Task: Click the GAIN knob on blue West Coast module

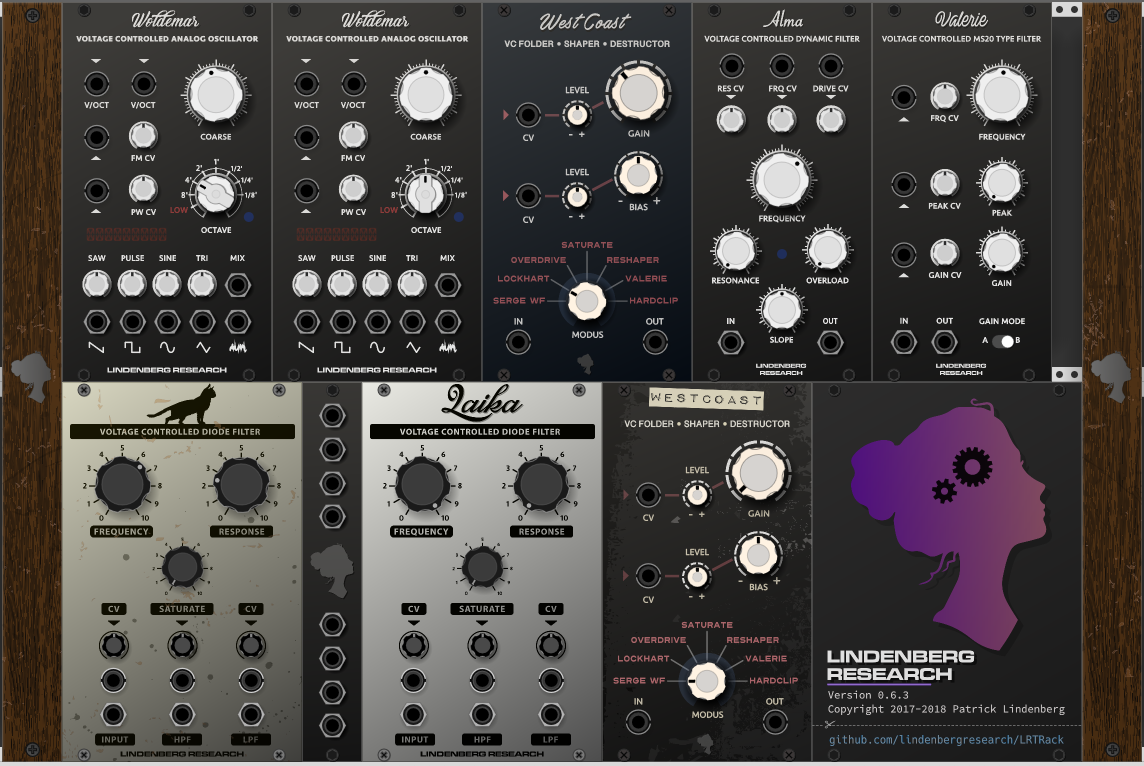Action: point(638,93)
